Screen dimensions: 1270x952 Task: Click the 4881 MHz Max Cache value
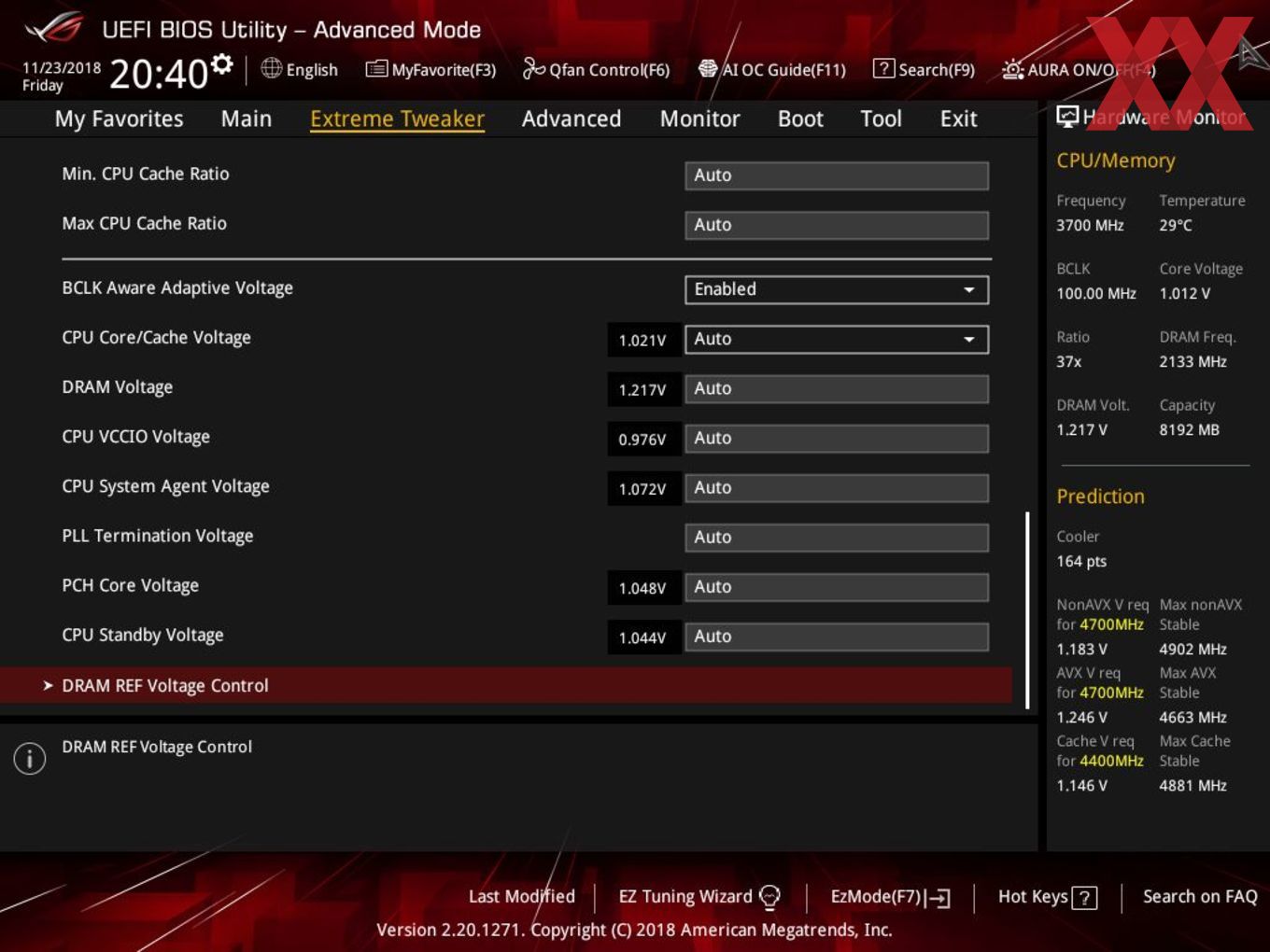(x=1193, y=785)
